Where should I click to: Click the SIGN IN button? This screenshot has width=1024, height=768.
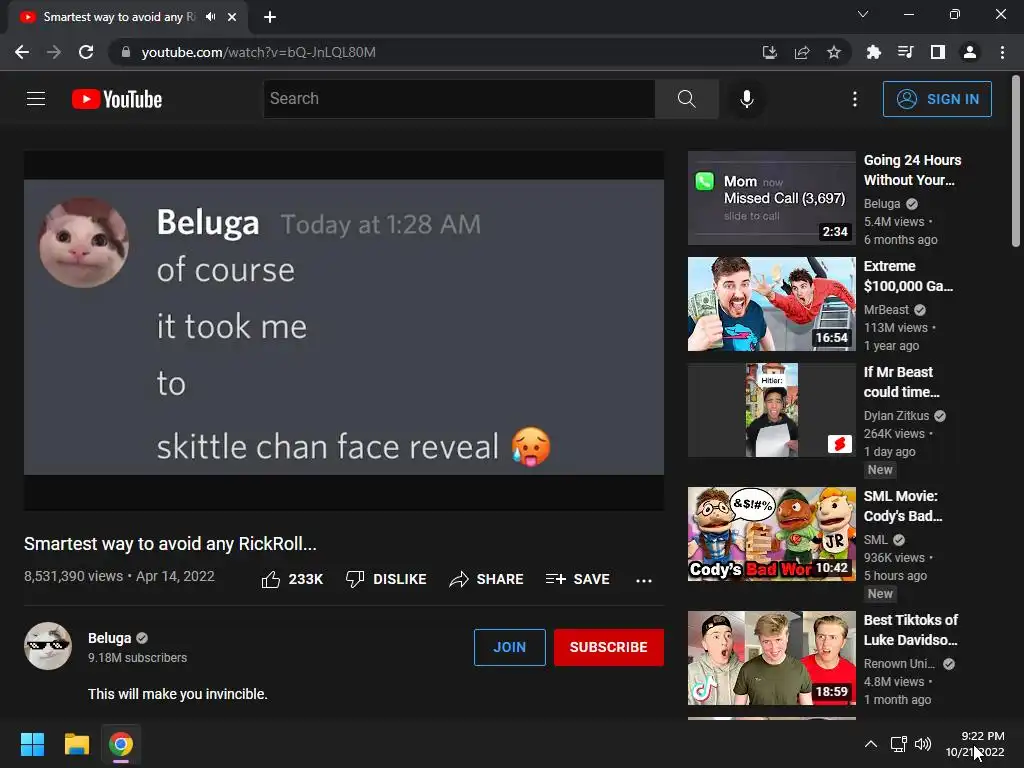[x=937, y=99]
